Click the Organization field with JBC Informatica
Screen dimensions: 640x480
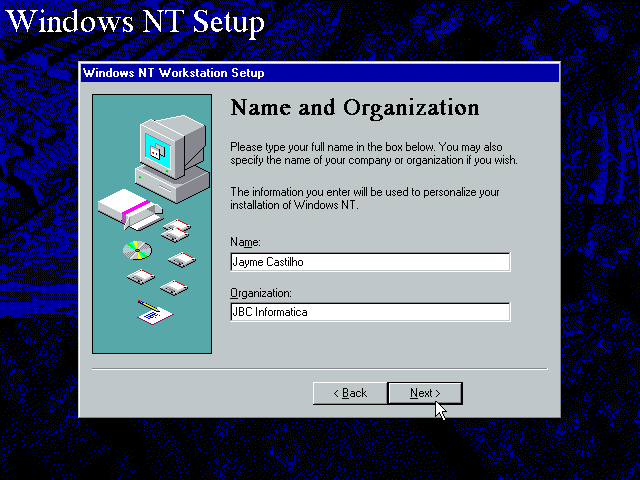tap(369, 312)
